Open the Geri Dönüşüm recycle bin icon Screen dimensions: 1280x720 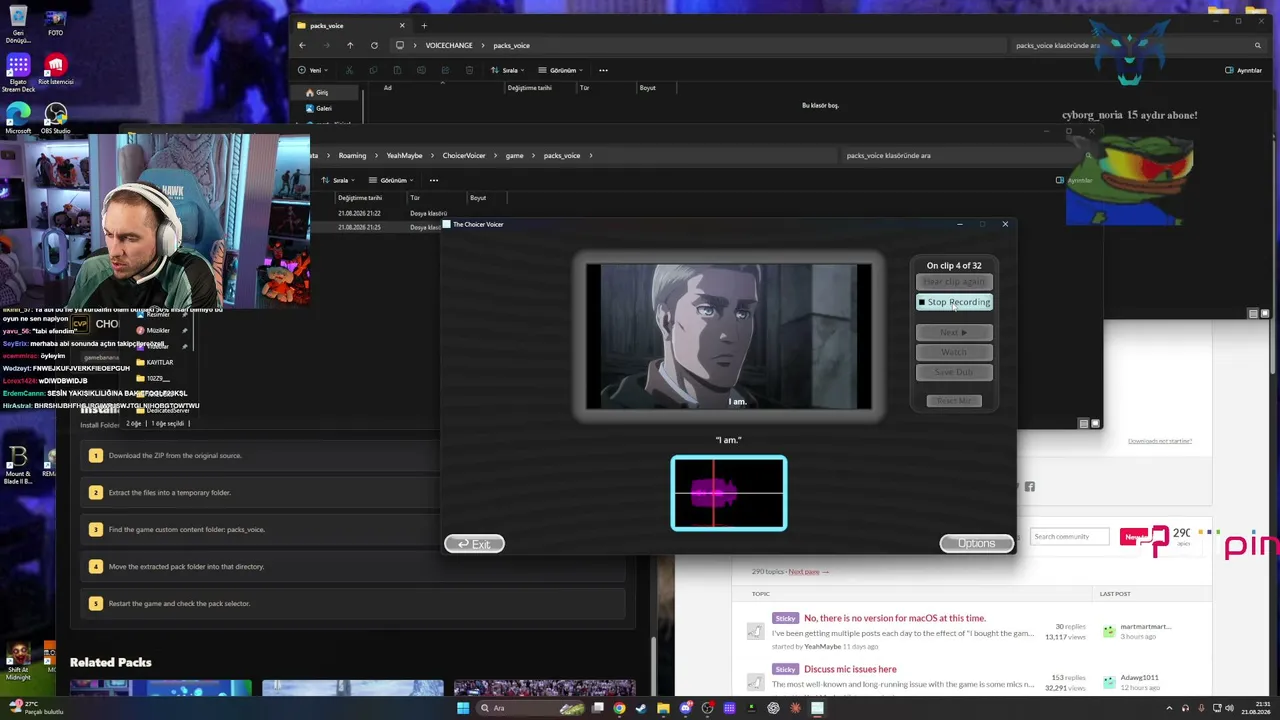pos(17,26)
